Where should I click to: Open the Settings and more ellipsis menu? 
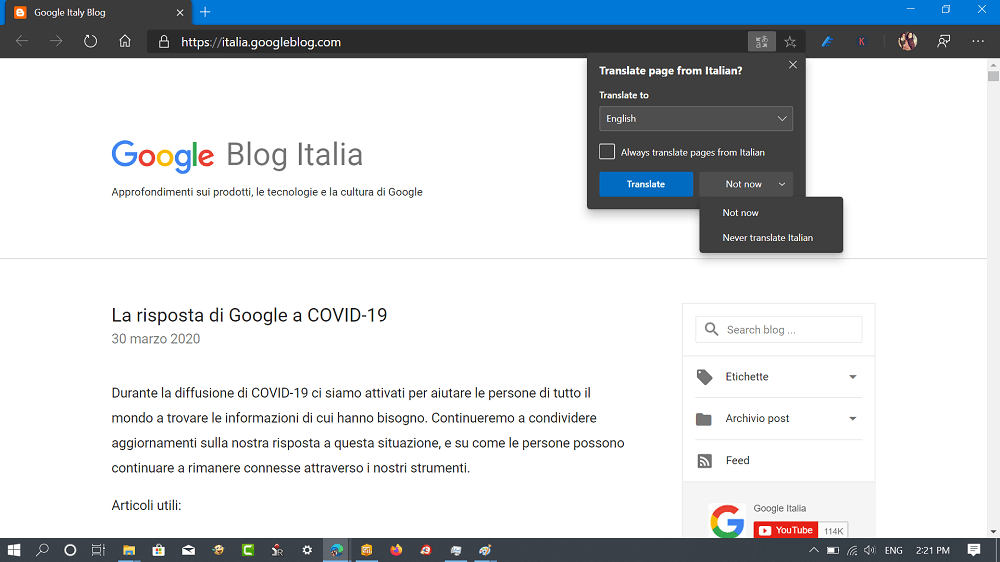tap(978, 41)
